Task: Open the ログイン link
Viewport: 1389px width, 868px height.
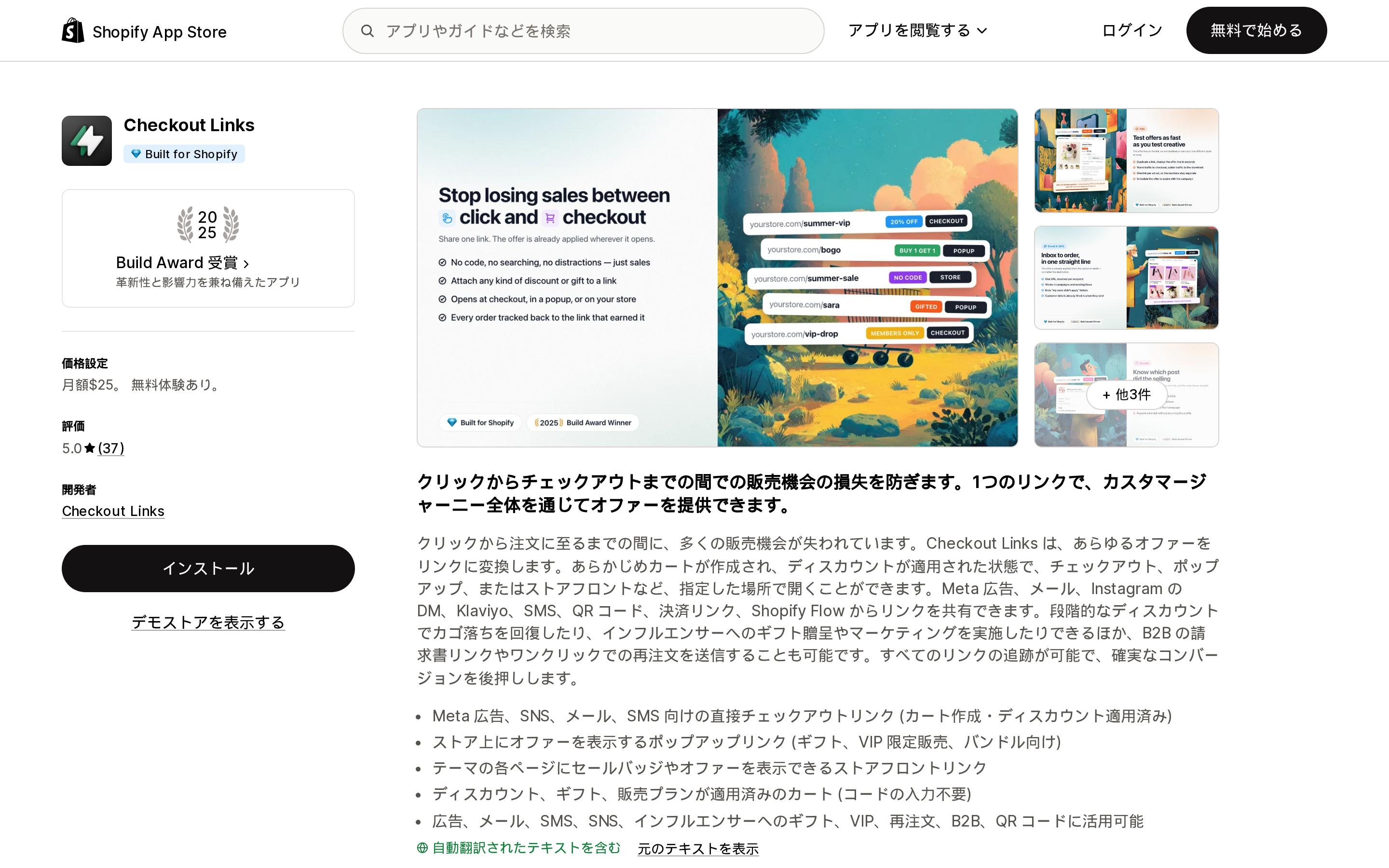Action: 1132,30
